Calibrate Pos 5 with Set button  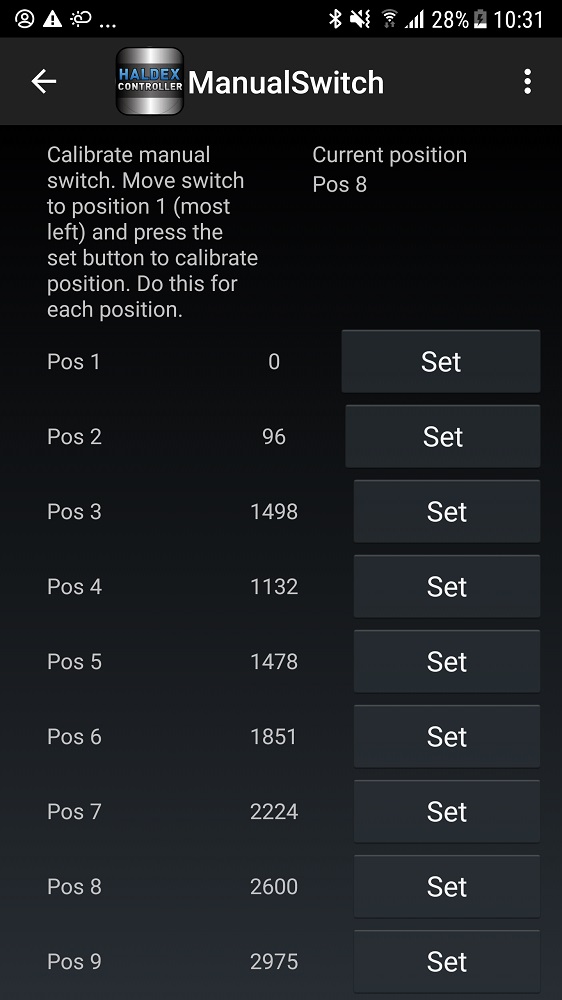point(447,661)
